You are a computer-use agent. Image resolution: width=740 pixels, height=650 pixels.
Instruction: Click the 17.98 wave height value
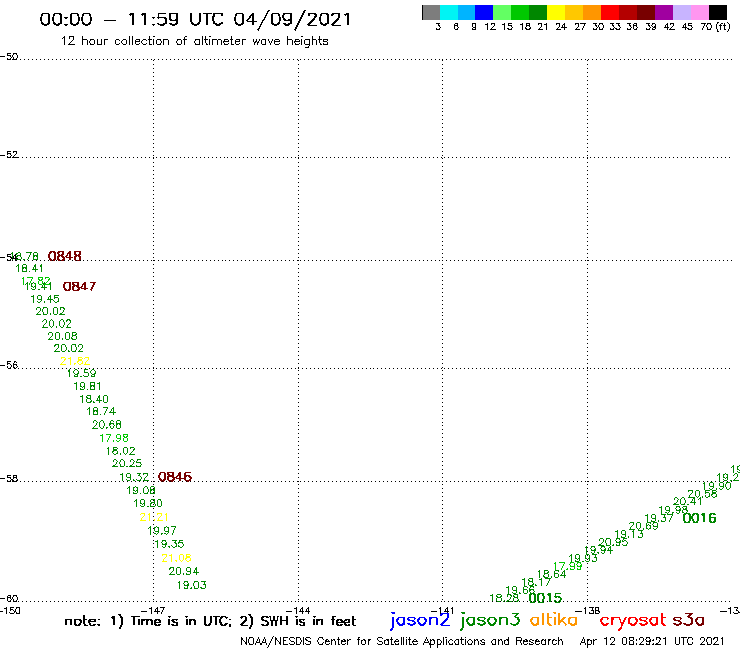(114, 439)
